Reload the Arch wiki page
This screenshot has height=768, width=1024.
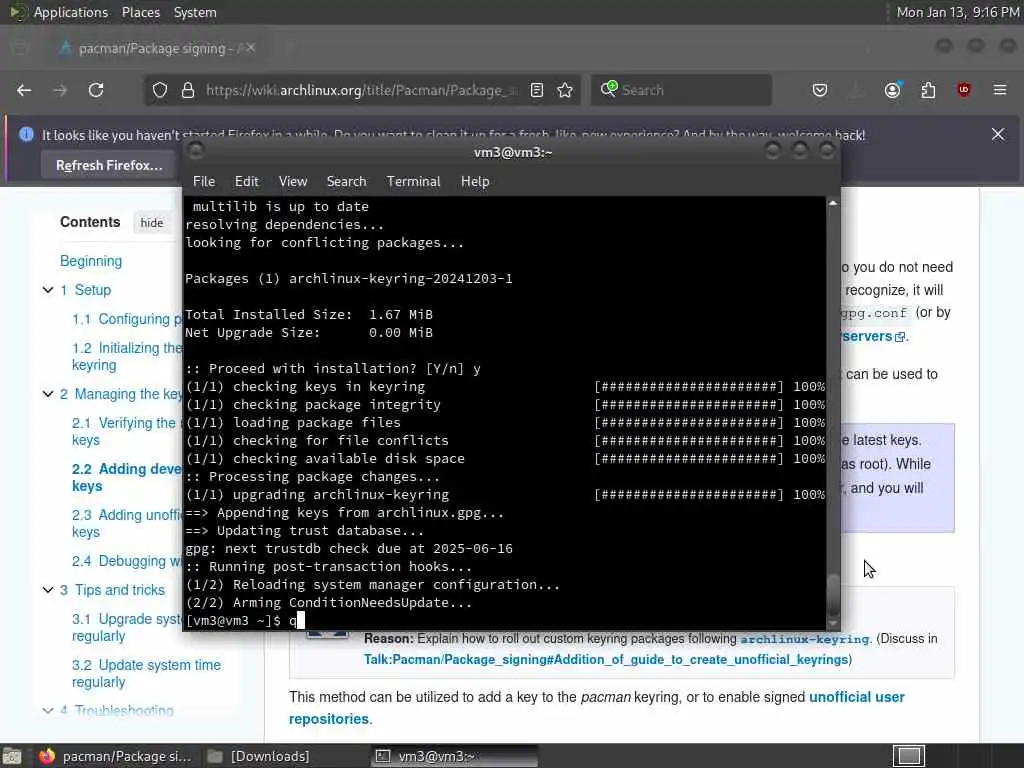[96, 90]
